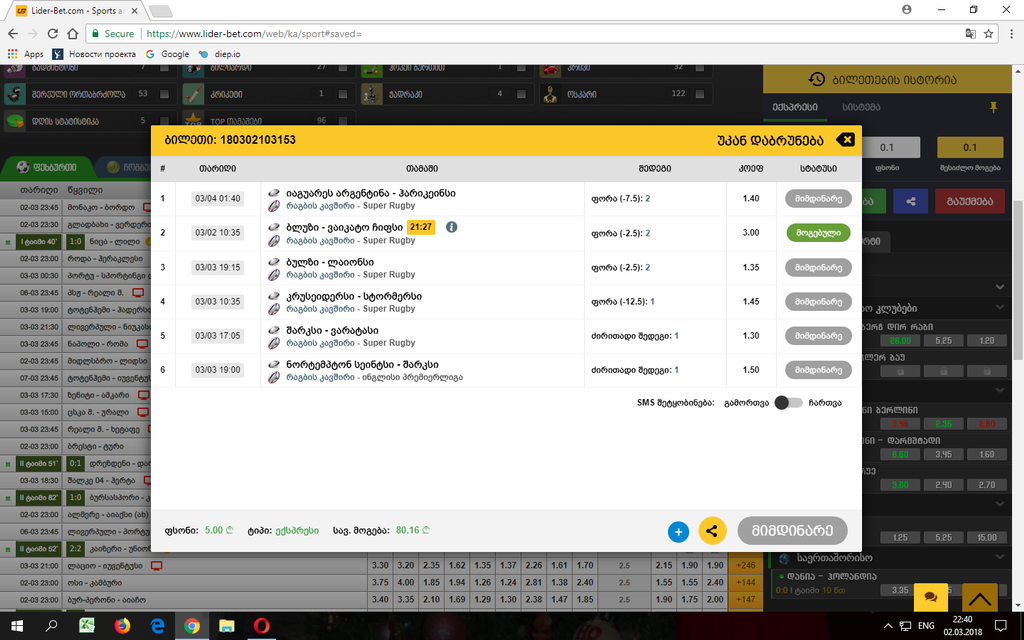This screenshot has height=640, width=1024.
Task: Toggle the SMS notification switch
Action: [788, 403]
